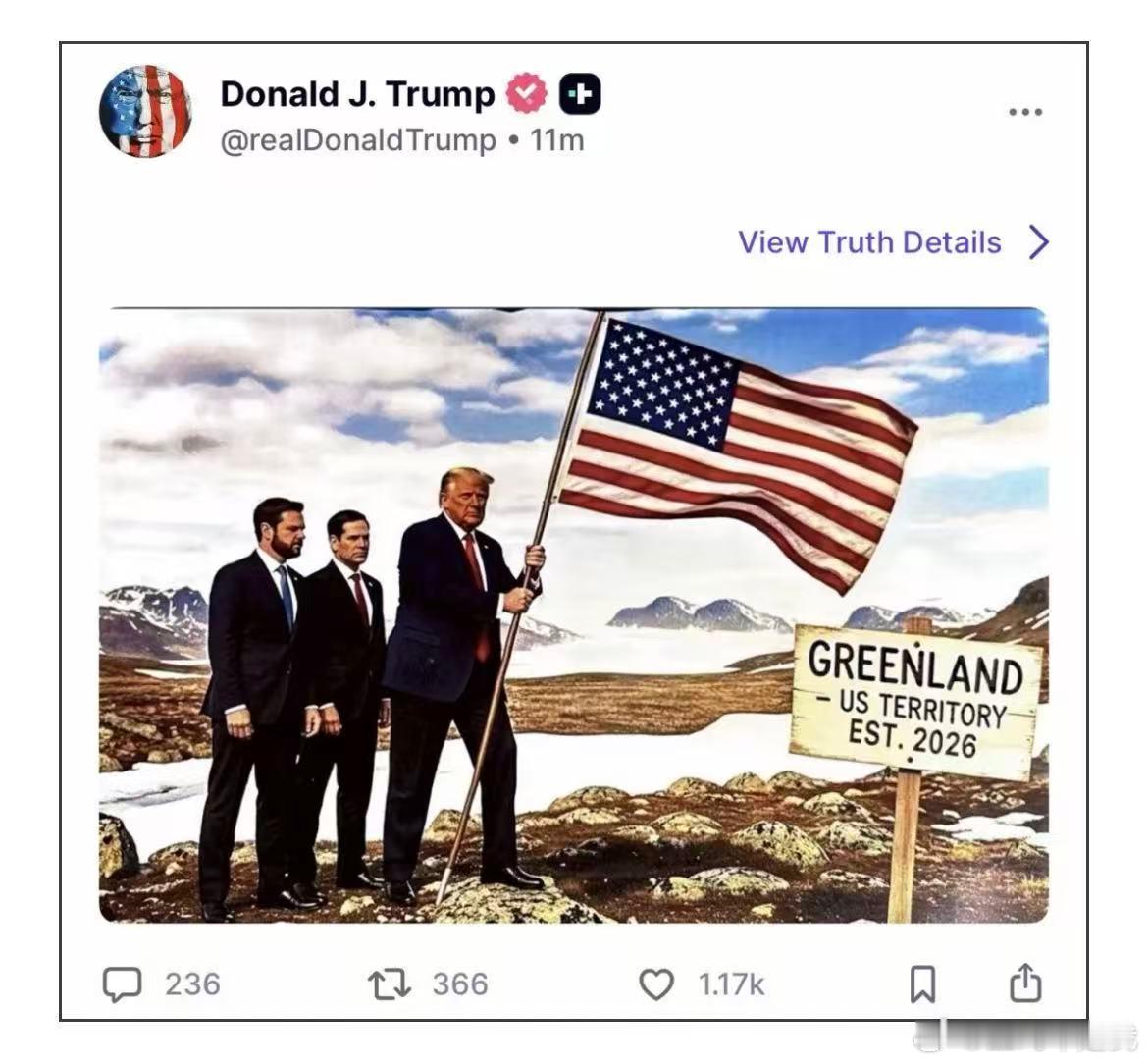Click the Donald J. Trump display name
This screenshot has height=1064, width=1148.
tap(357, 93)
